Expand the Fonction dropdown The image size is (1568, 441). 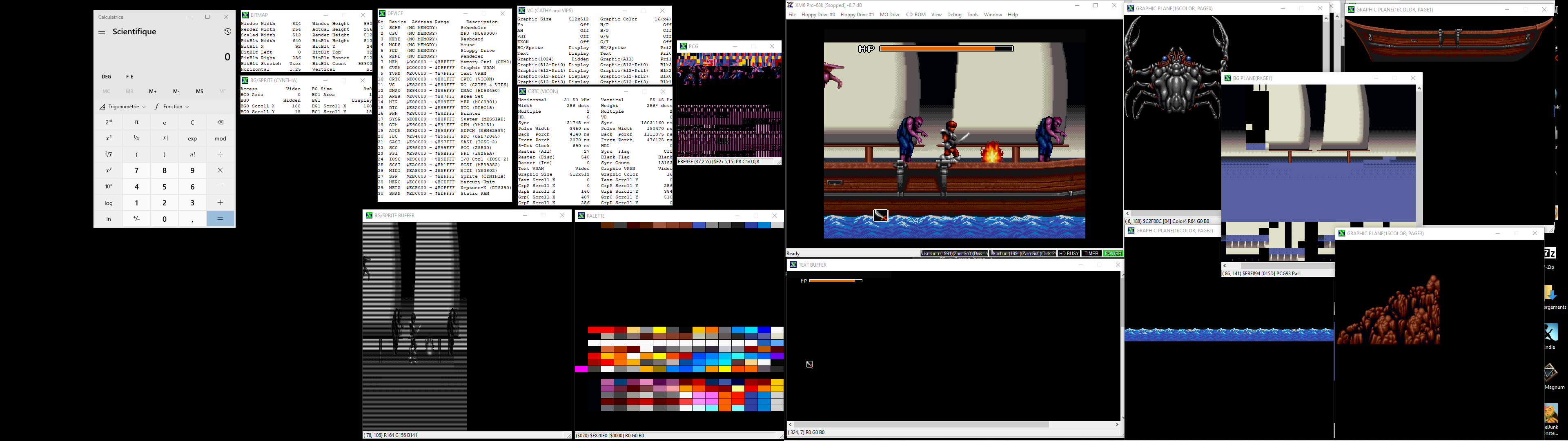[171, 107]
